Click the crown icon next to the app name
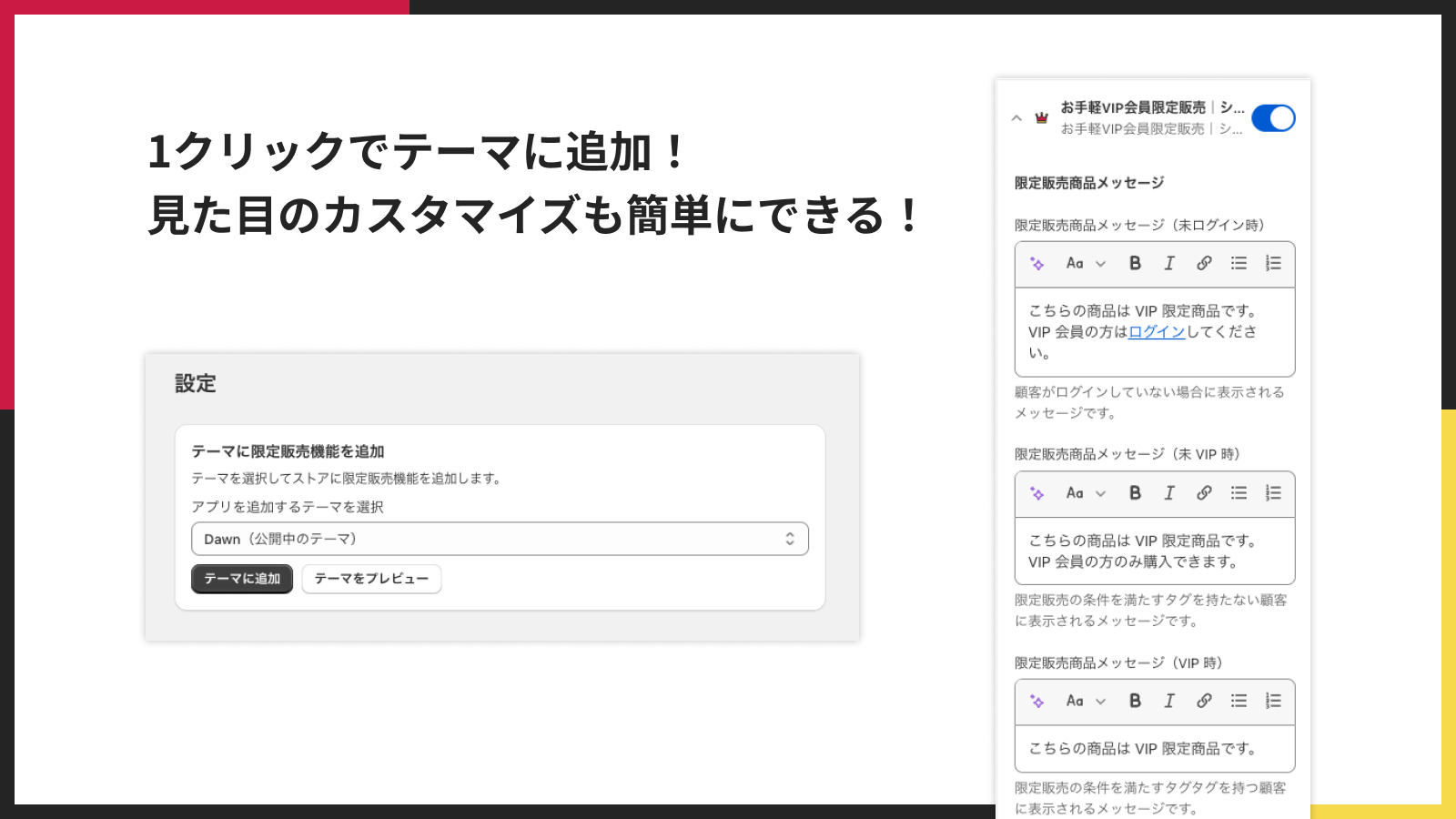The image size is (1456, 819). pyautogui.click(x=1040, y=117)
